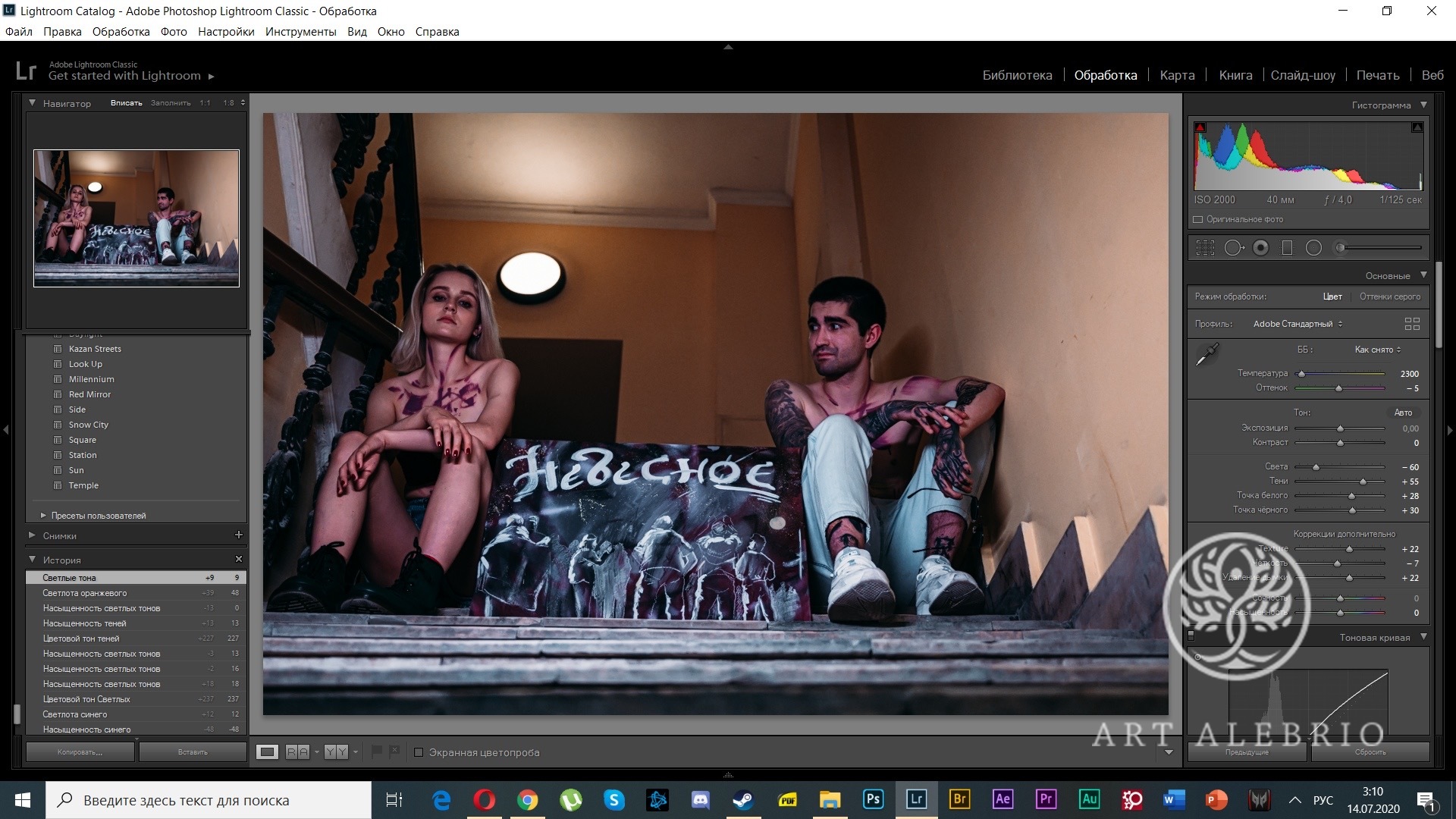Select the Graduated Filter tool
The height and width of the screenshot is (819, 1456).
(1287, 248)
